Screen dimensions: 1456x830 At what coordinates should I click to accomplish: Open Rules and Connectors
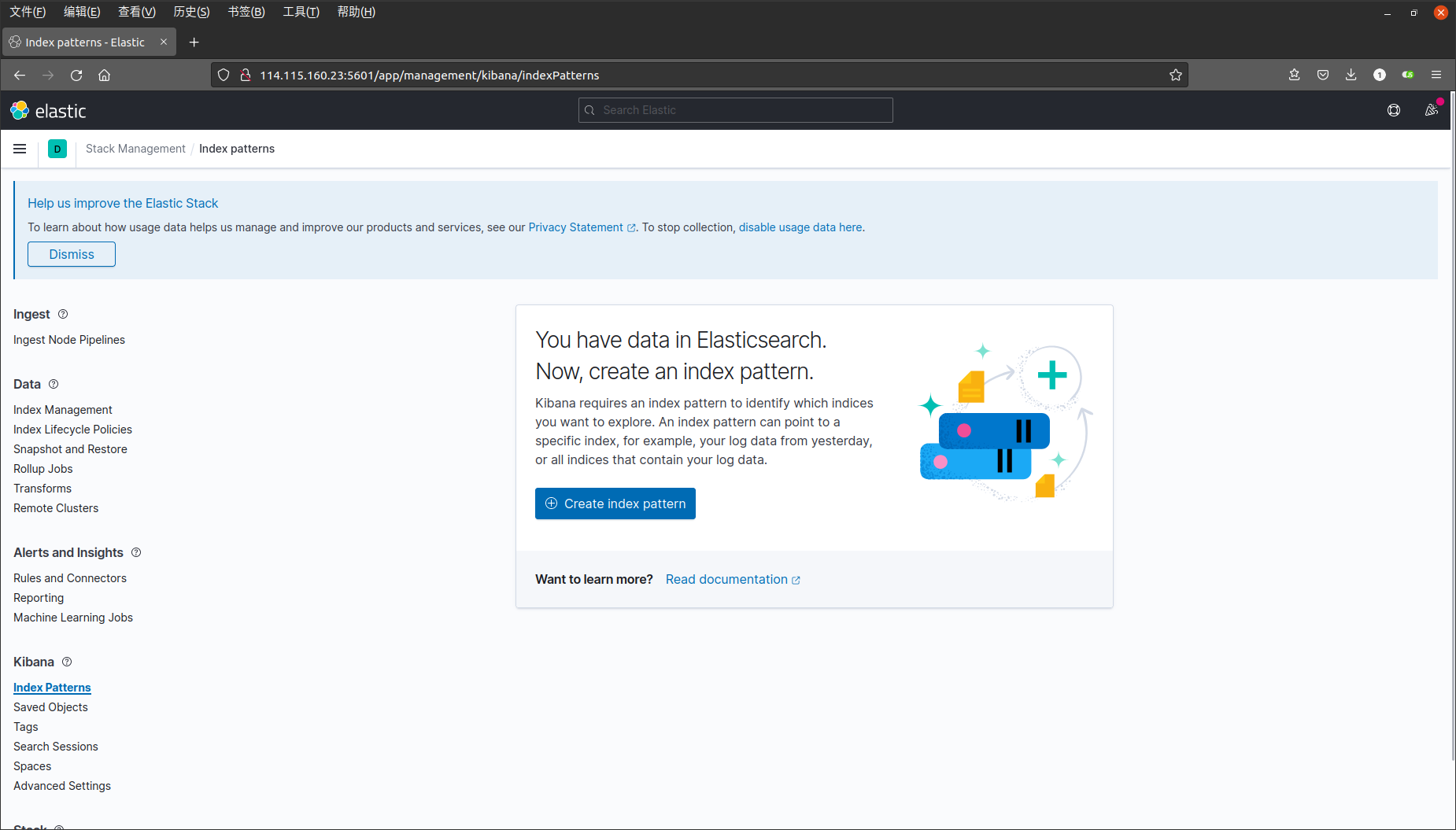click(70, 578)
